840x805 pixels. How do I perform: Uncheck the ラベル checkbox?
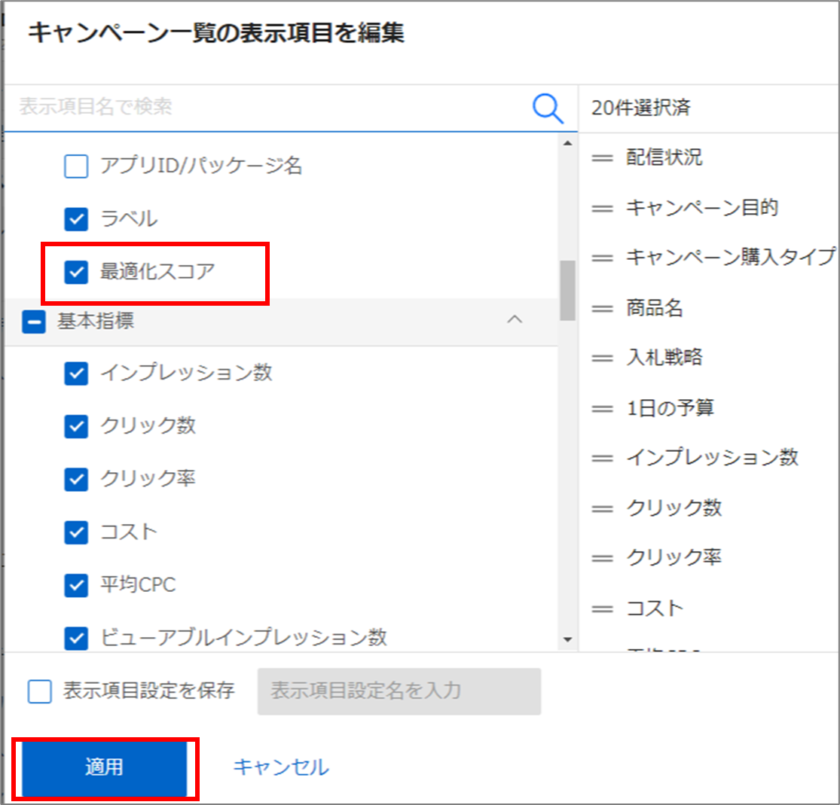pos(76,218)
